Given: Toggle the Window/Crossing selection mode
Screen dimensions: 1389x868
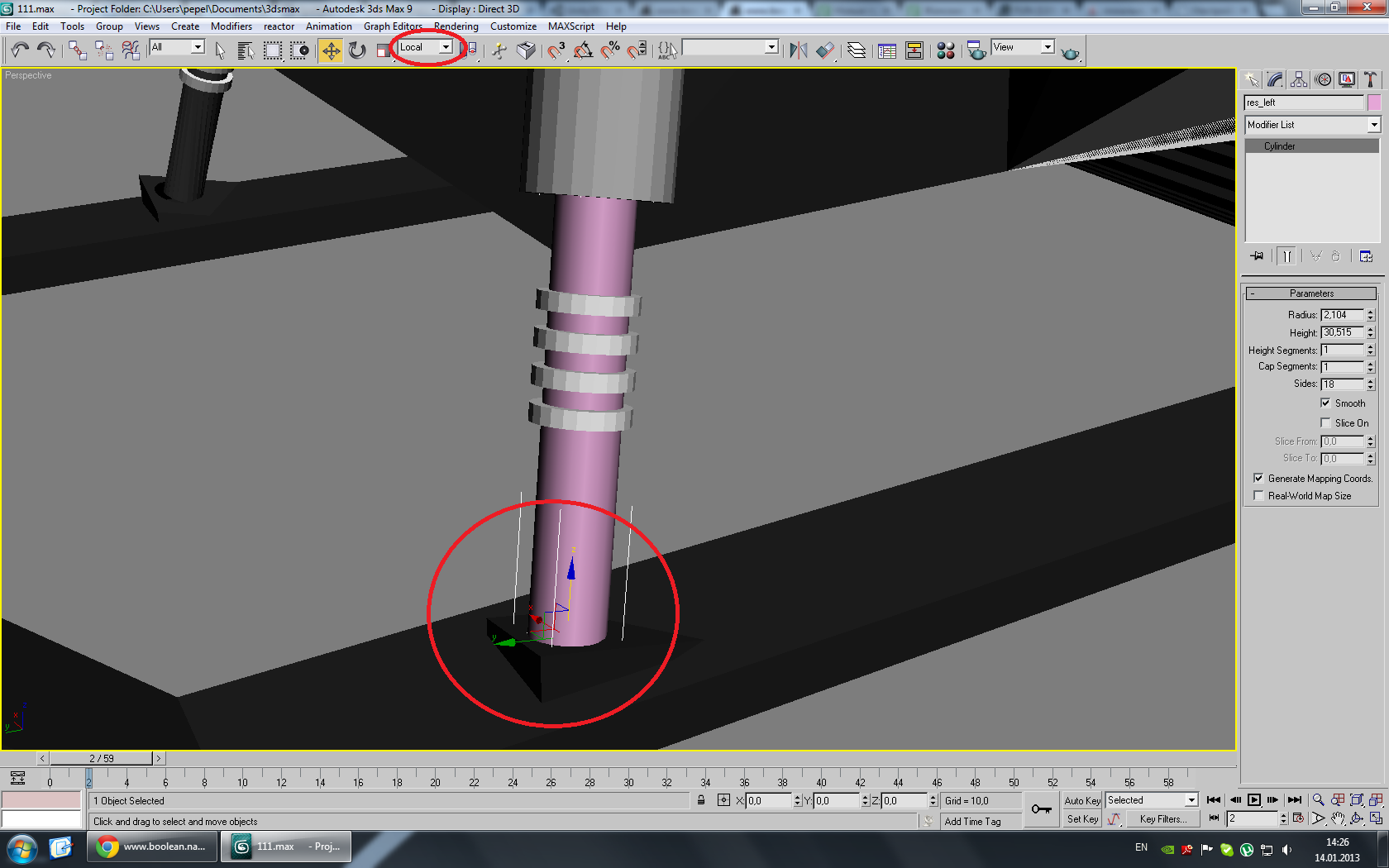Looking at the screenshot, I should [299, 51].
